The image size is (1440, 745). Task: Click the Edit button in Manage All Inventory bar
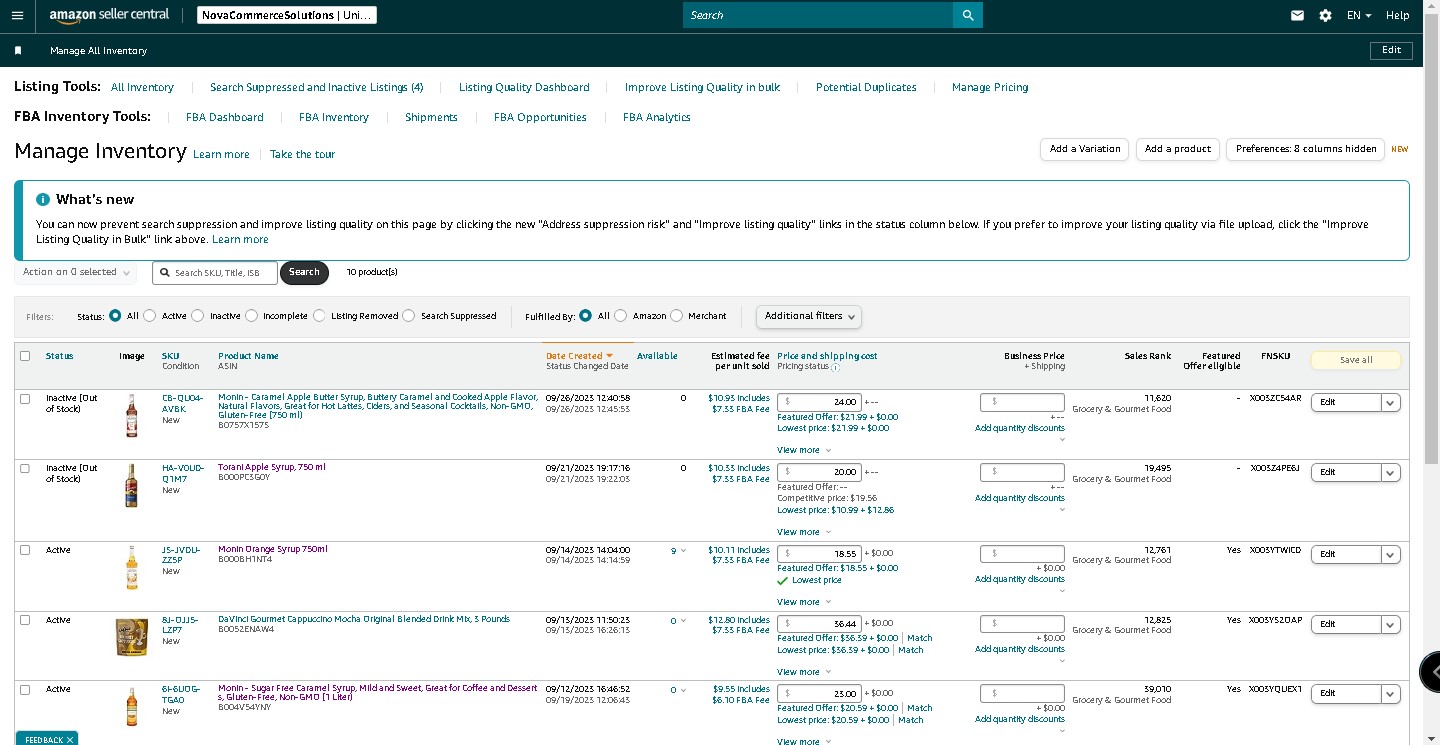click(x=1391, y=50)
